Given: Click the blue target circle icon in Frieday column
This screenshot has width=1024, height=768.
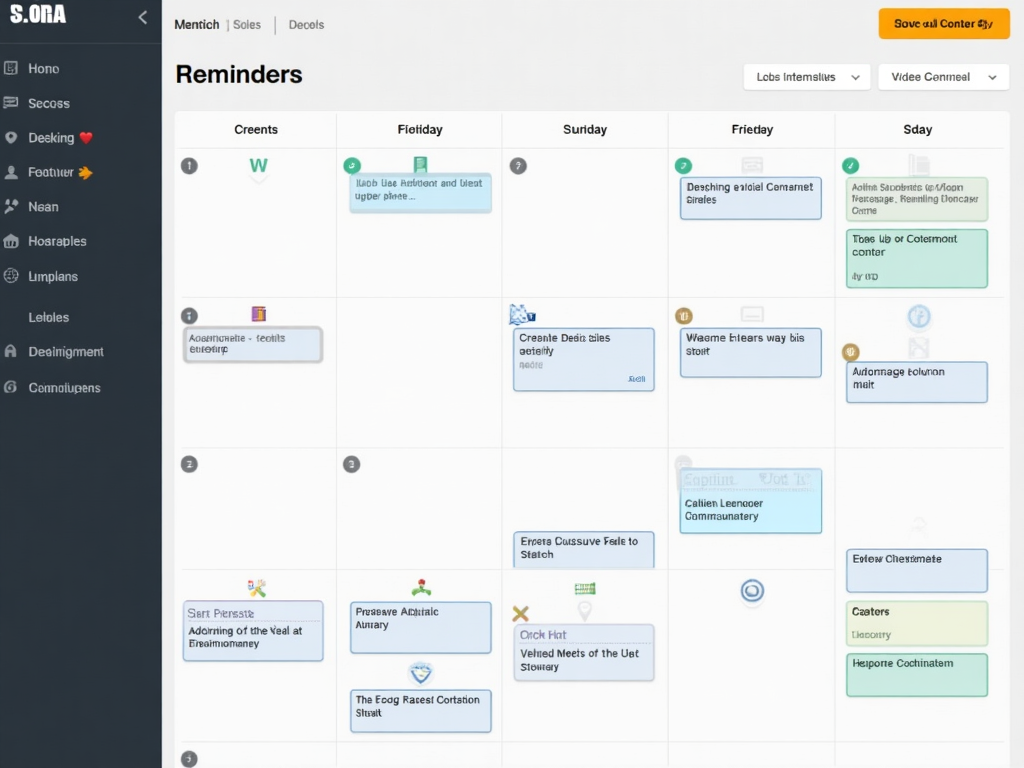Looking at the screenshot, I should pos(752,591).
